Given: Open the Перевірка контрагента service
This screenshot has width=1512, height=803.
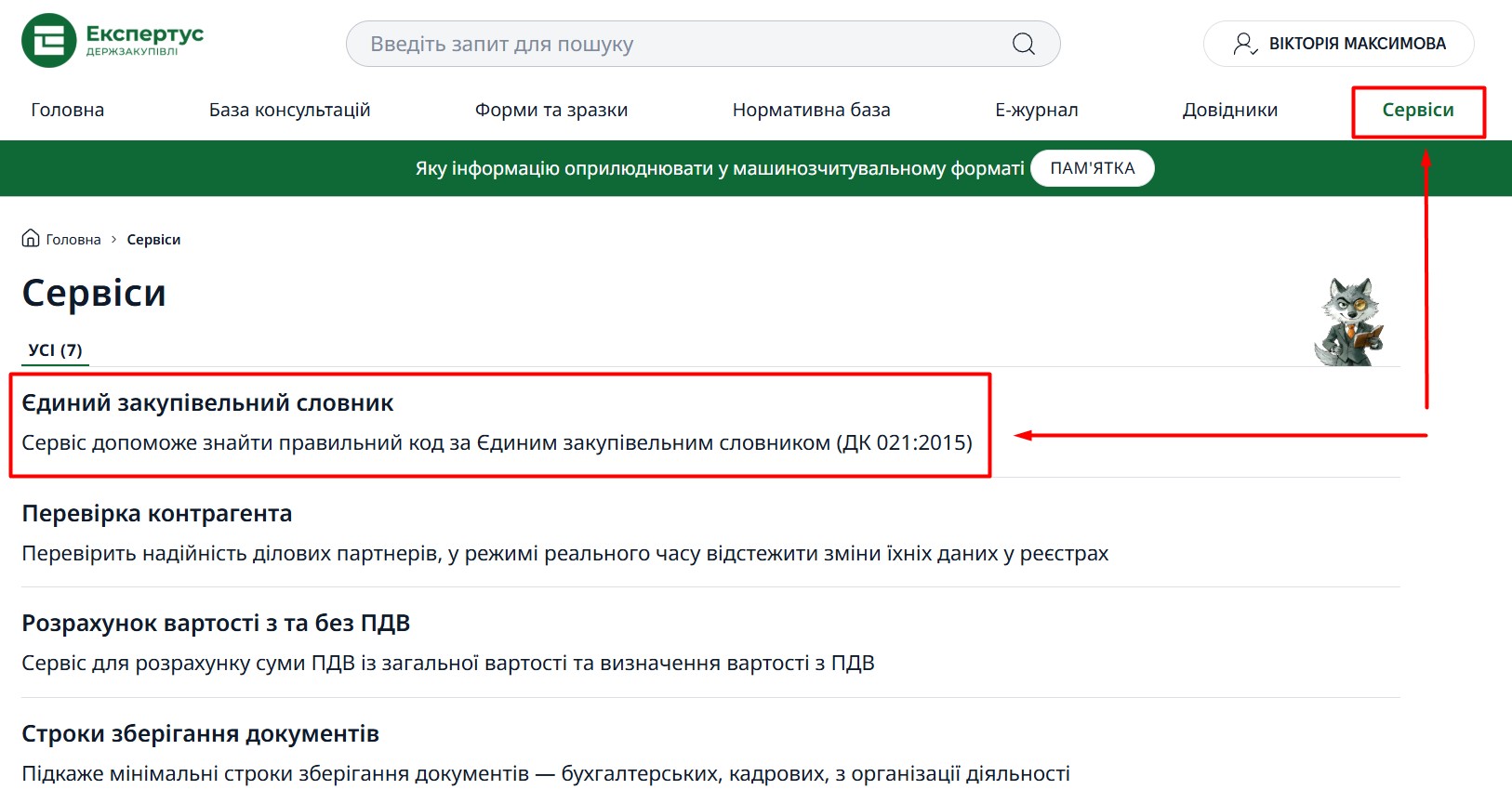Looking at the screenshot, I should point(156,514).
